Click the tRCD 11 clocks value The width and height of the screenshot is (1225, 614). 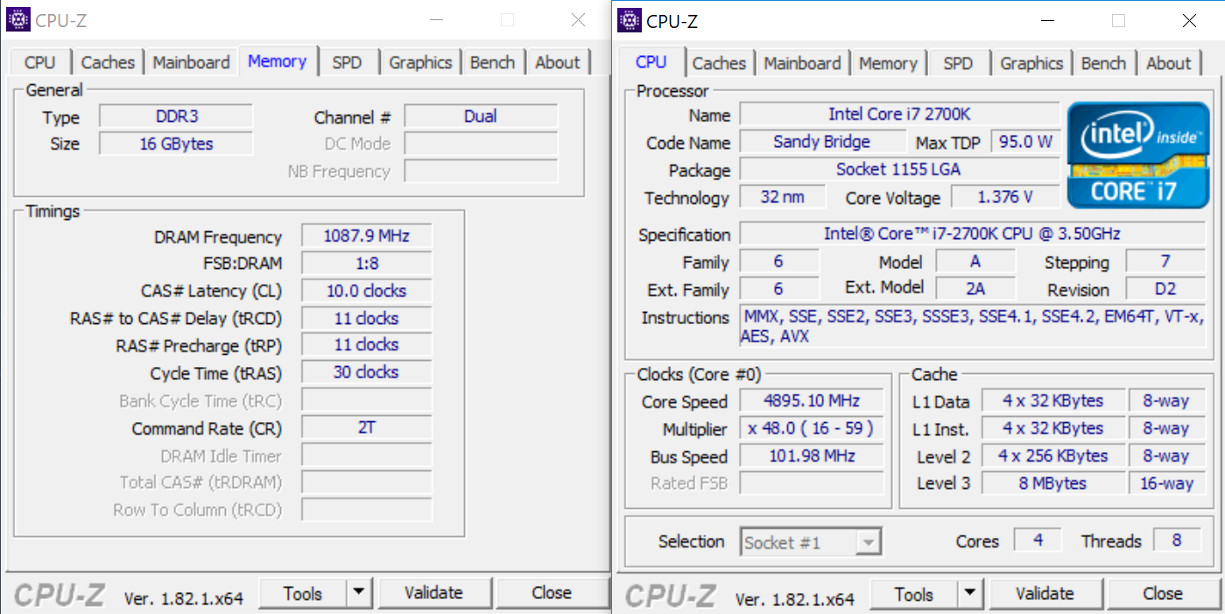[x=366, y=318]
